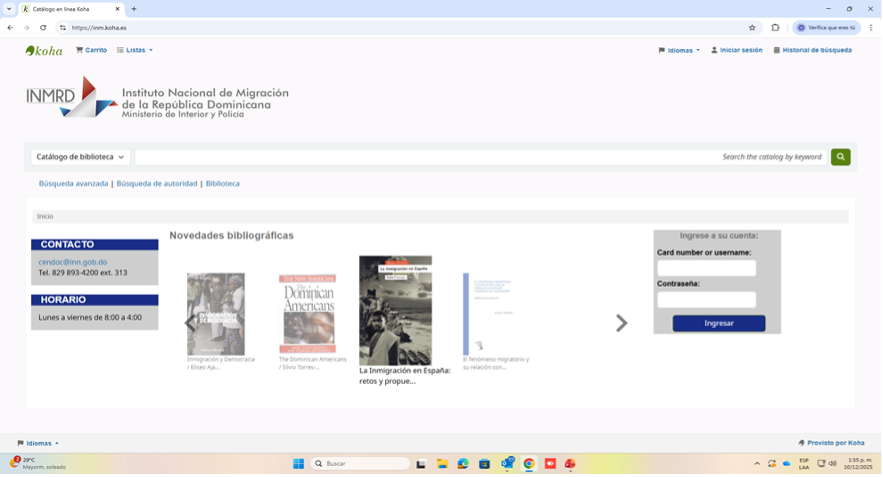Open Búsqueda avanzada link
This screenshot has height=477, width=883.
pyautogui.click(x=73, y=184)
